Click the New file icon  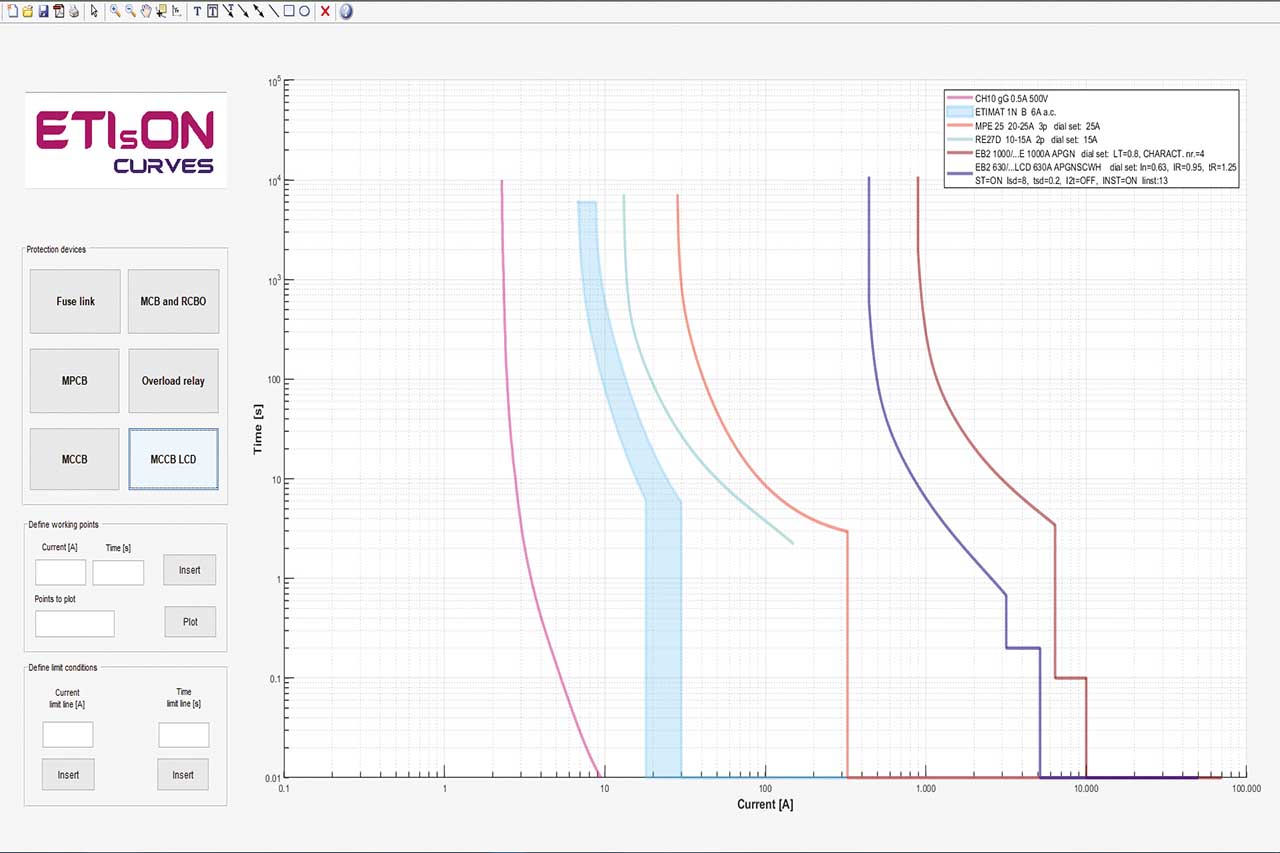[x=12, y=11]
